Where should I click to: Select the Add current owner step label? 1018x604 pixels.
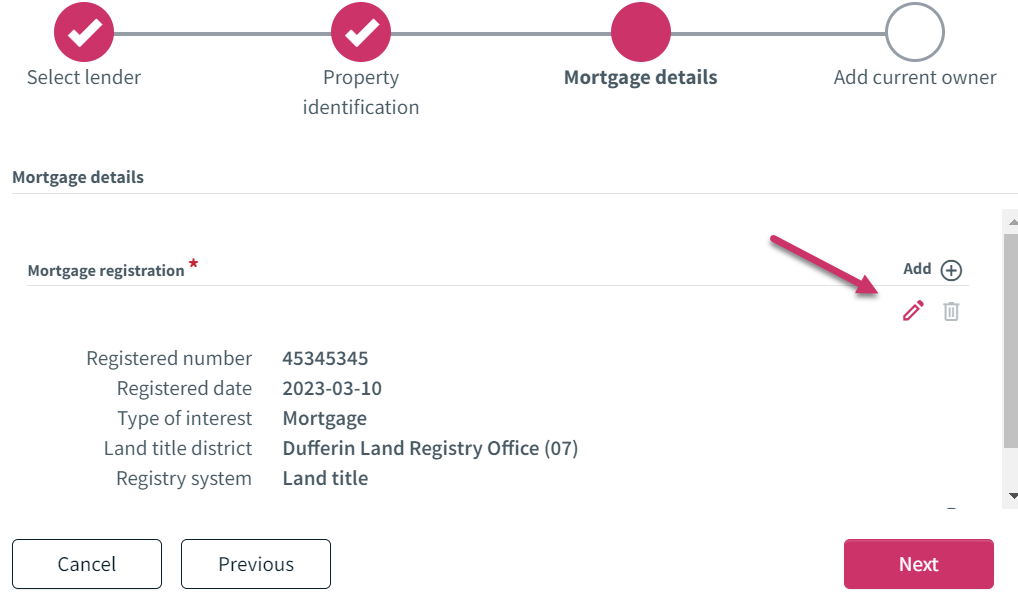915,77
